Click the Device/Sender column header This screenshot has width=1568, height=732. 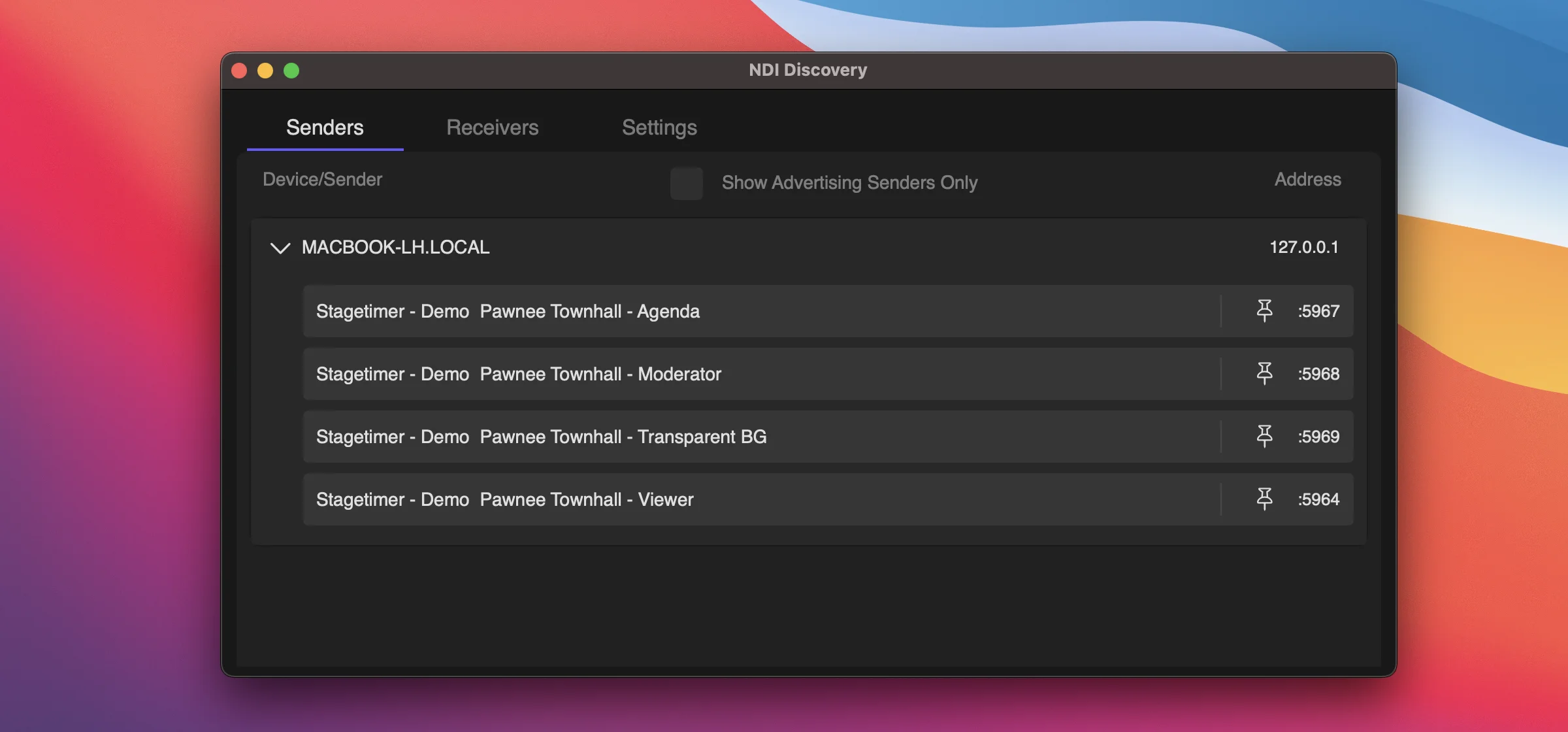(322, 179)
